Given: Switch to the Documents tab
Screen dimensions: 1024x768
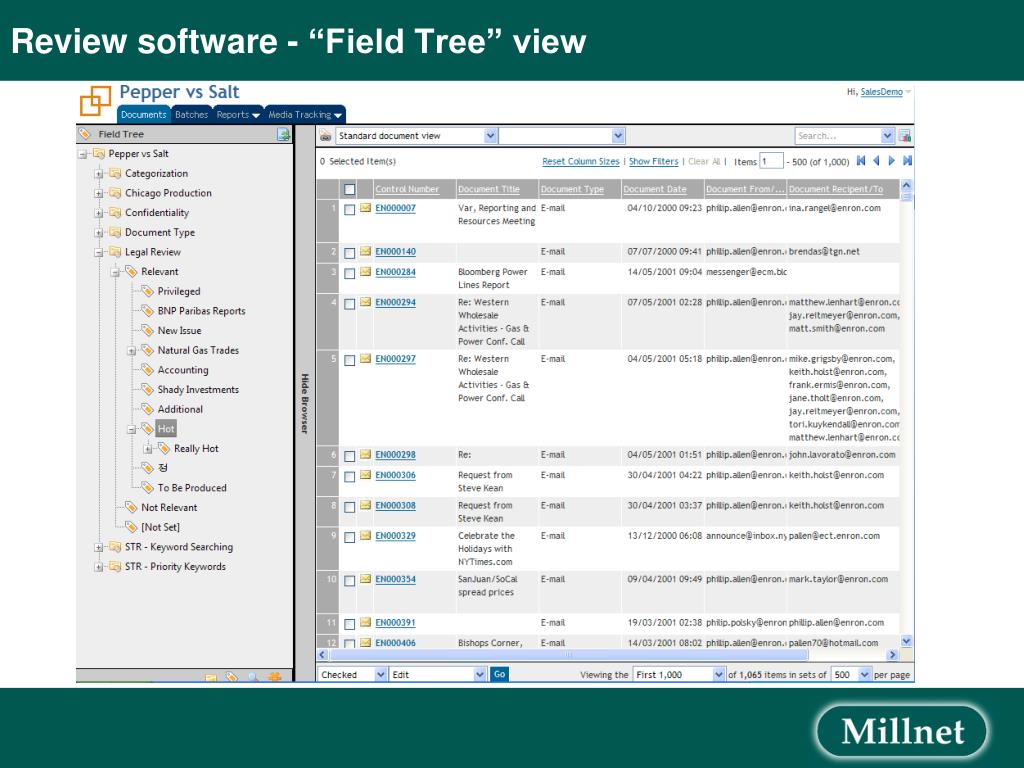Looking at the screenshot, I should [x=144, y=114].
